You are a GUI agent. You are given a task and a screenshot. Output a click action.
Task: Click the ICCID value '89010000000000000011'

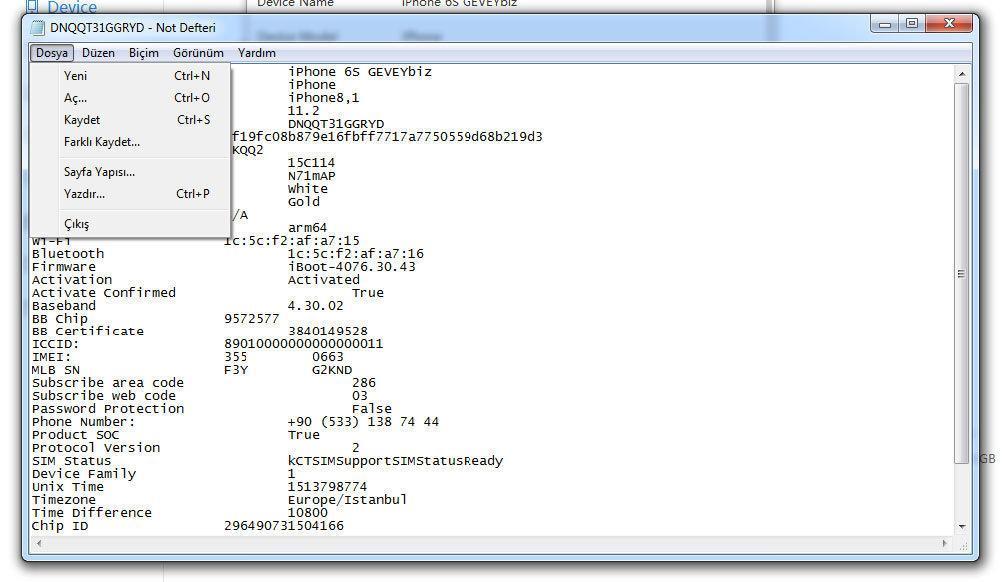(x=304, y=344)
